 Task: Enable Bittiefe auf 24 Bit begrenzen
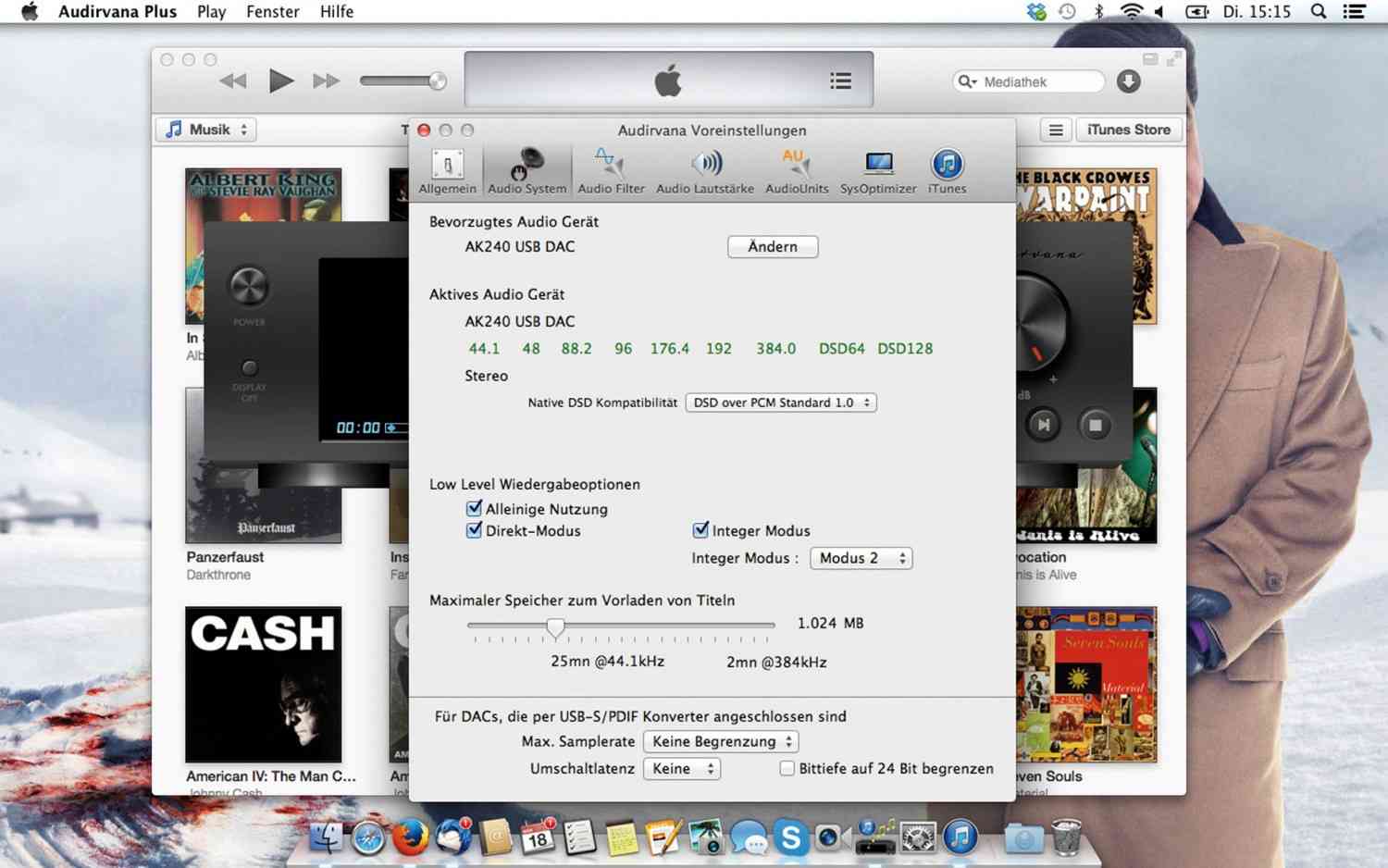coord(787,768)
